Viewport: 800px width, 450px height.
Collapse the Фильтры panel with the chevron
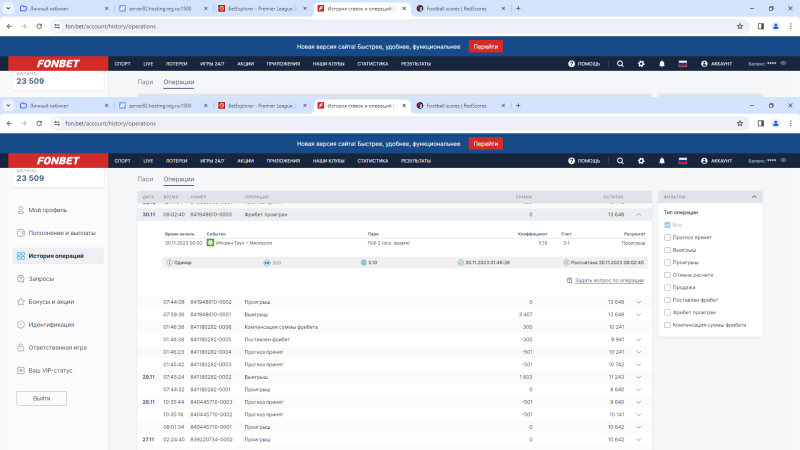tap(755, 197)
